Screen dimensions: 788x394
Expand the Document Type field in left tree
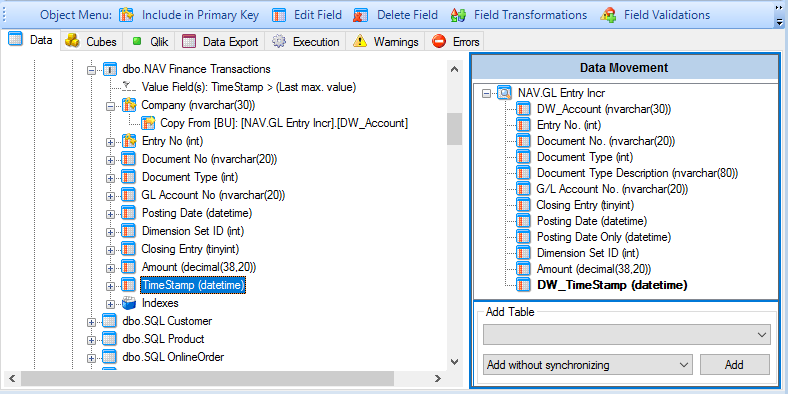(x=110, y=178)
